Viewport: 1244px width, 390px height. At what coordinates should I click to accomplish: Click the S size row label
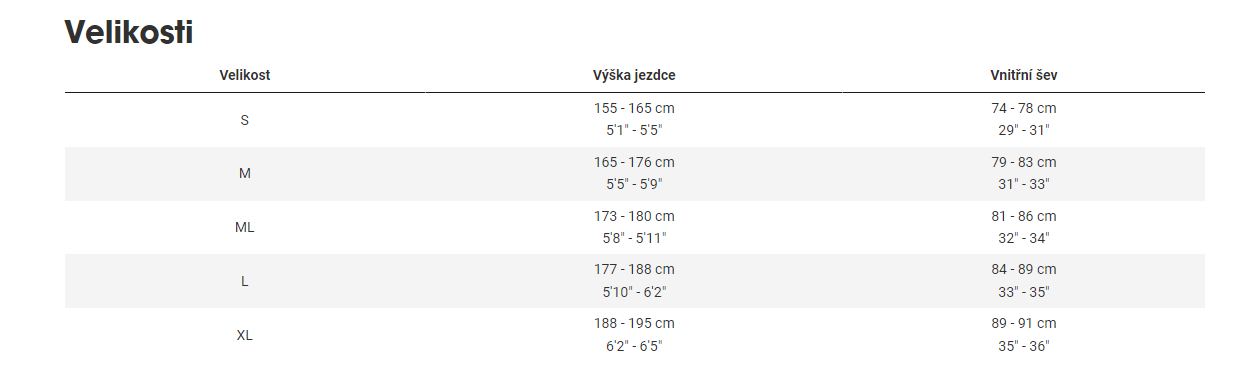244,120
